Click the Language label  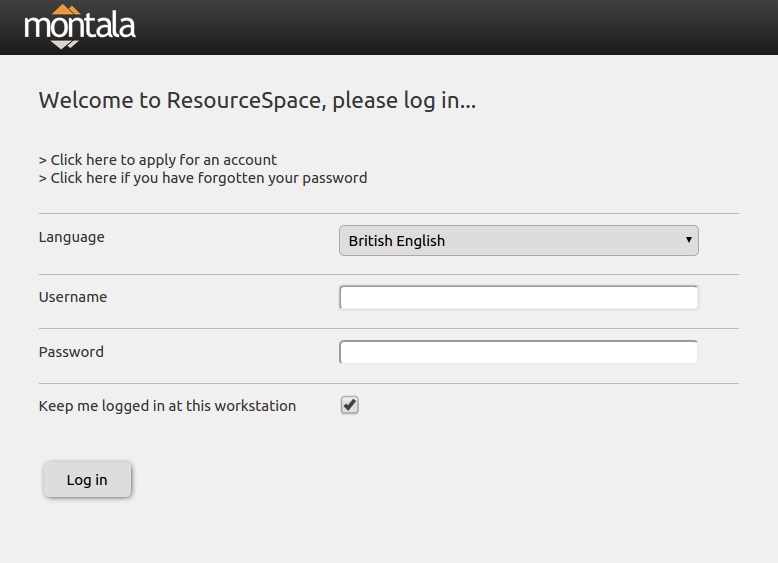71,238
